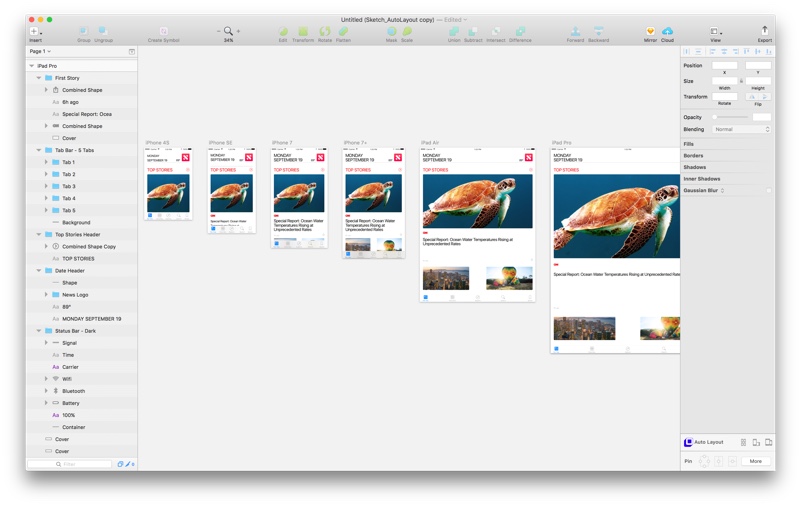
Task: Open the Gaussian Blur type selector
Action: tap(722, 191)
